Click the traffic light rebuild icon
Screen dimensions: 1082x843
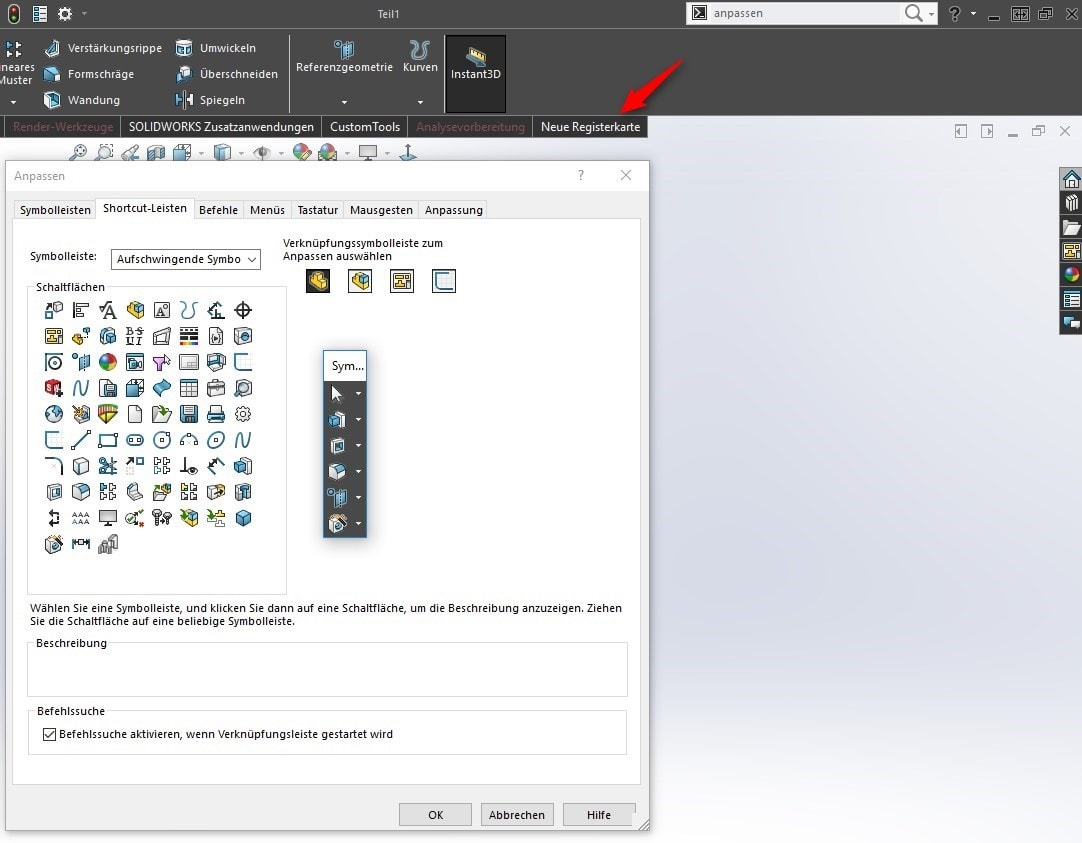14,13
